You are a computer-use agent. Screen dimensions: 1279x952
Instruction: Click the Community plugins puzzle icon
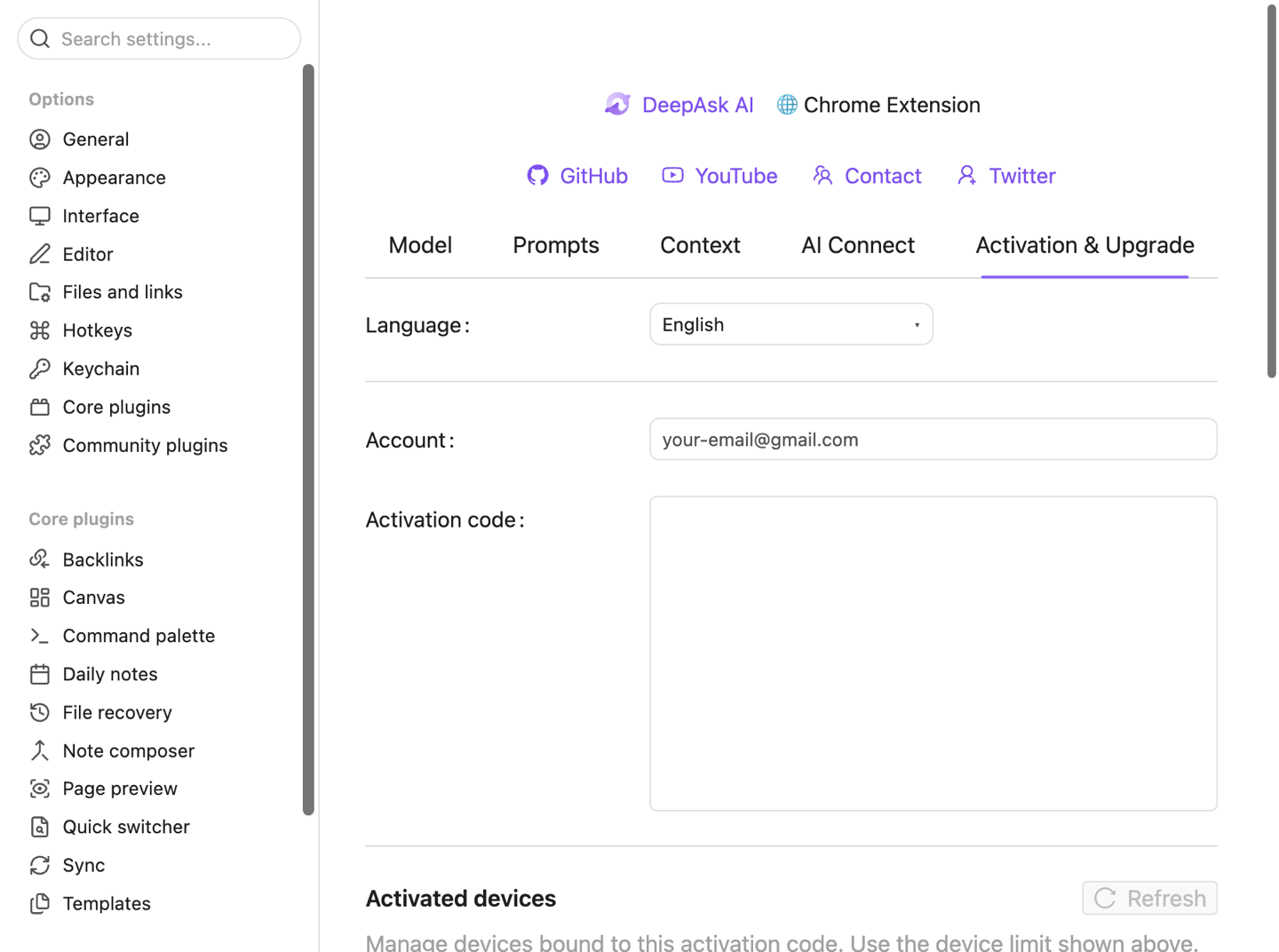point(40,445)
